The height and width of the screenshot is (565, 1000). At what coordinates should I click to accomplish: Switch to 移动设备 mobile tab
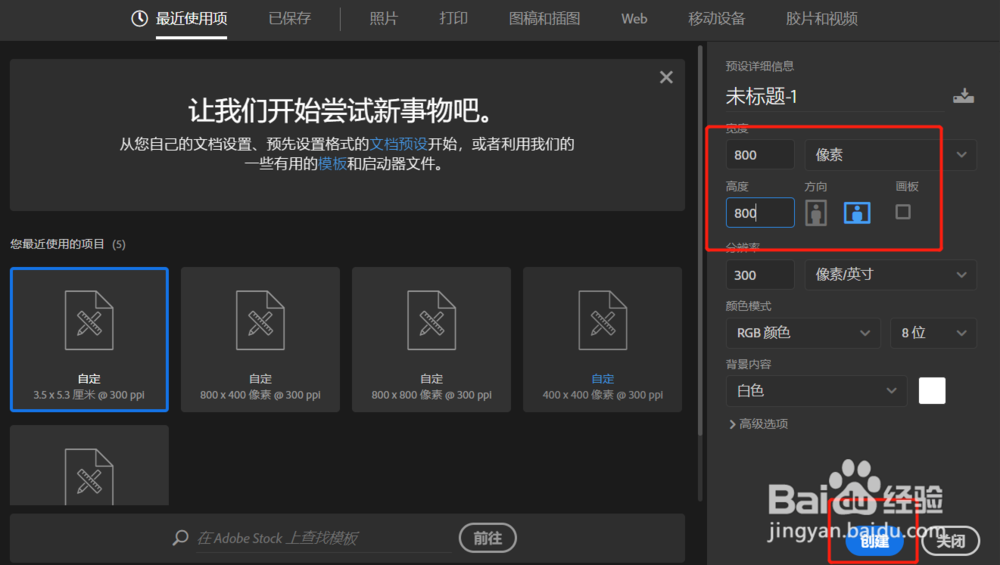[x=716, y=18]
